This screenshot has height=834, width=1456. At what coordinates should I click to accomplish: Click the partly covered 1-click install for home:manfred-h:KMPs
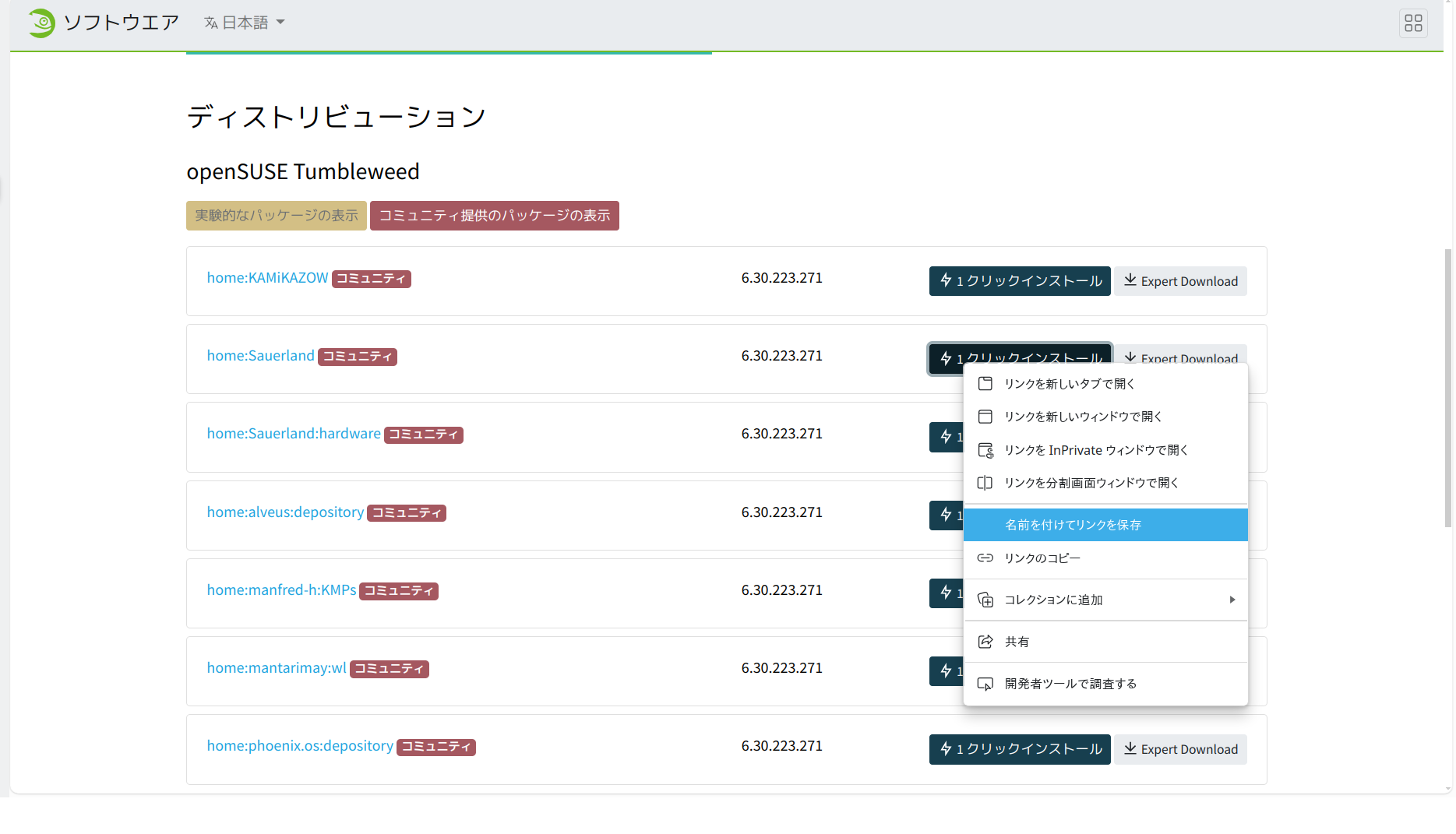(x=947, y=593)
